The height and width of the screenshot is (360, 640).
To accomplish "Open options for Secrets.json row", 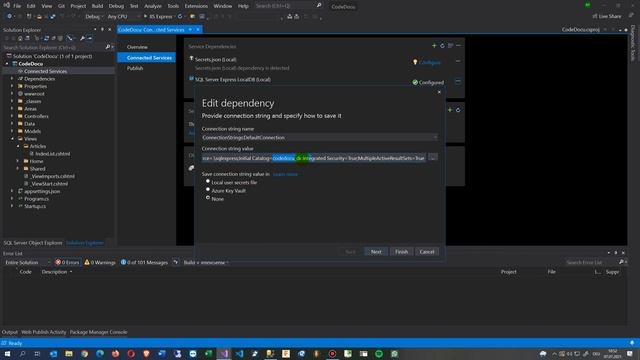I will tap(458, 62).
